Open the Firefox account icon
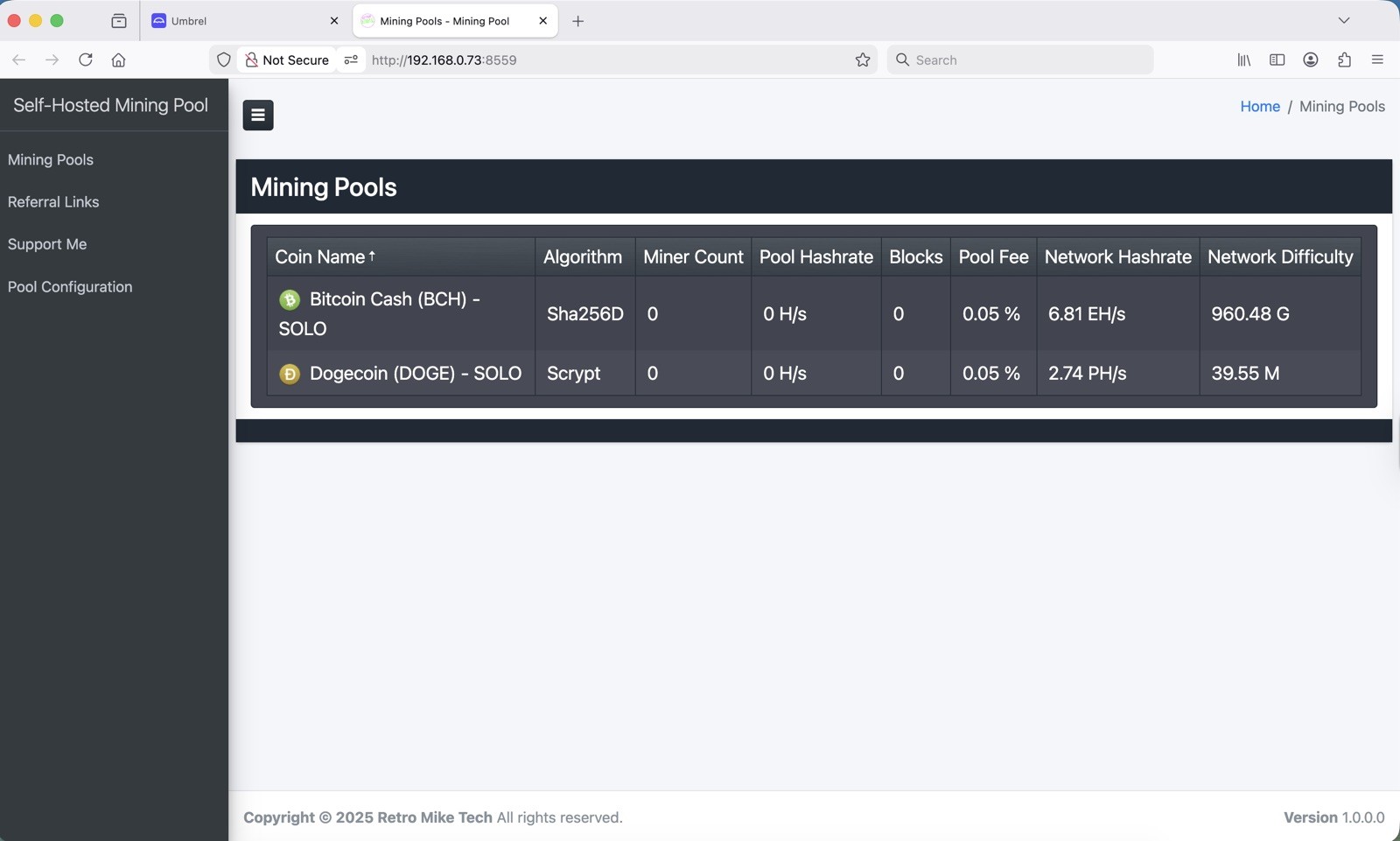Viewport: 1400px width, 841px height. [x=1310, y=60]
